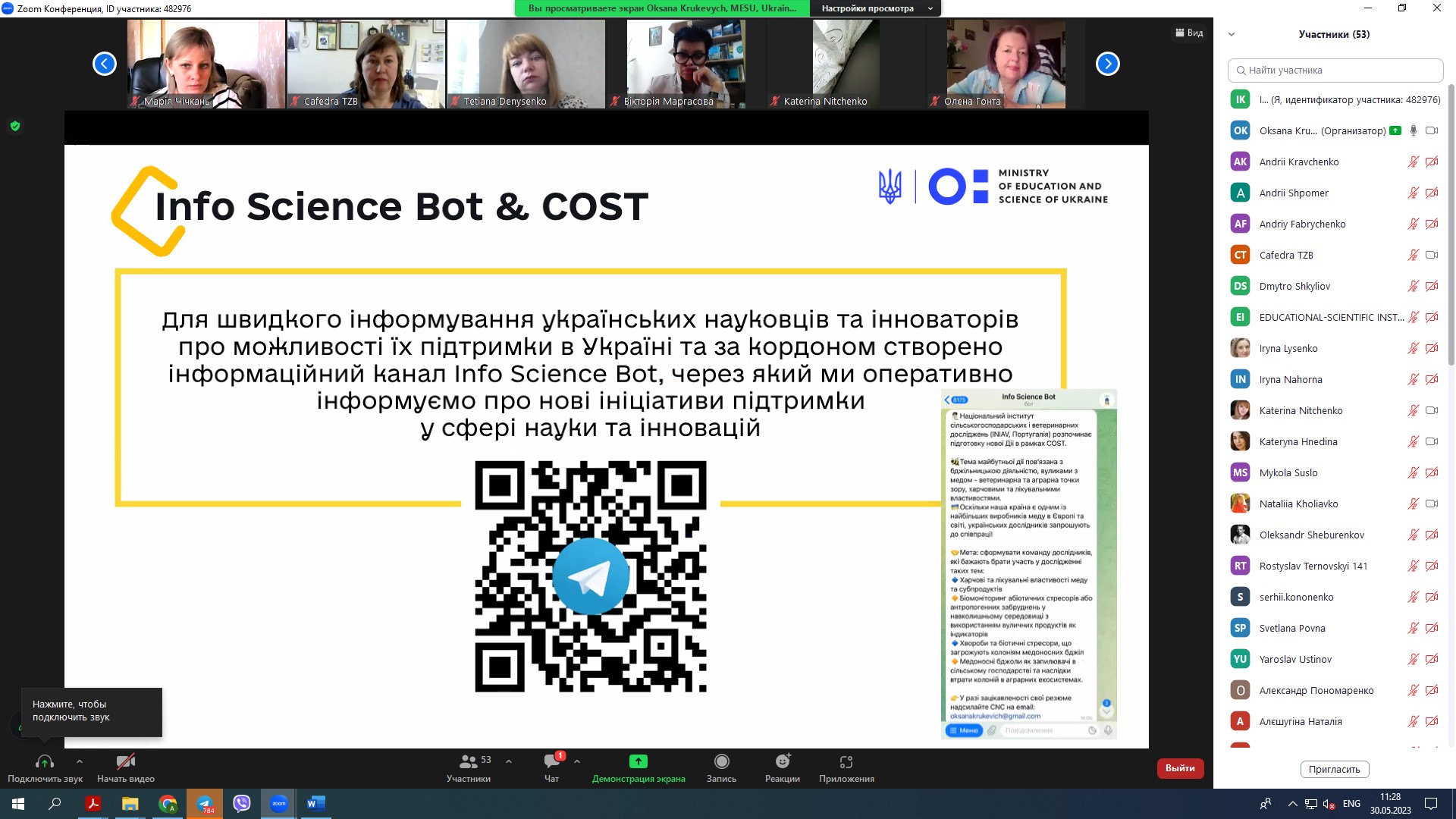The image size is (1456, 819).
Task: Collapse the Participants panel chevron
Action: [1232, 34]
